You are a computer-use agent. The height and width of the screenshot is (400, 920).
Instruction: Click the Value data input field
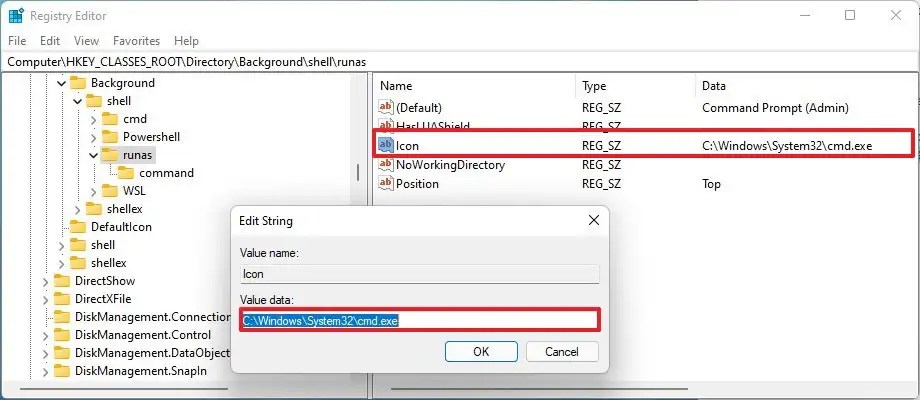pyautogui.click(x=420, y=321)
